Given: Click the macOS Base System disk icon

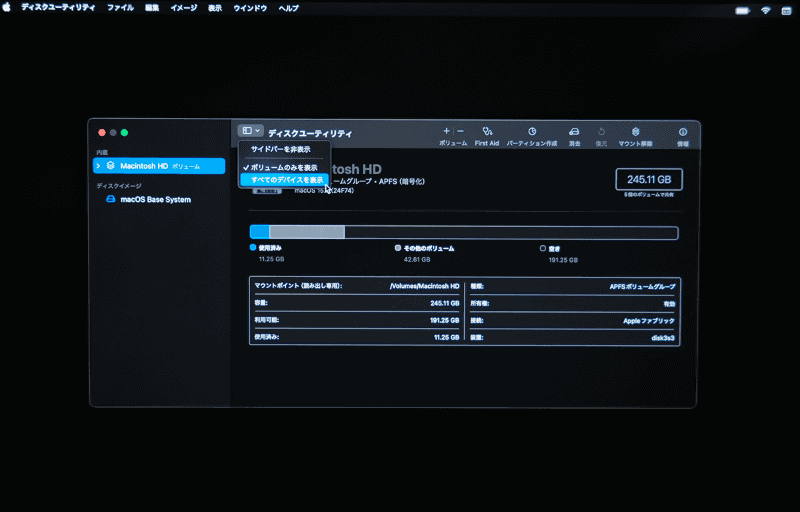Looking at the screenshot, I should [110, 199].
